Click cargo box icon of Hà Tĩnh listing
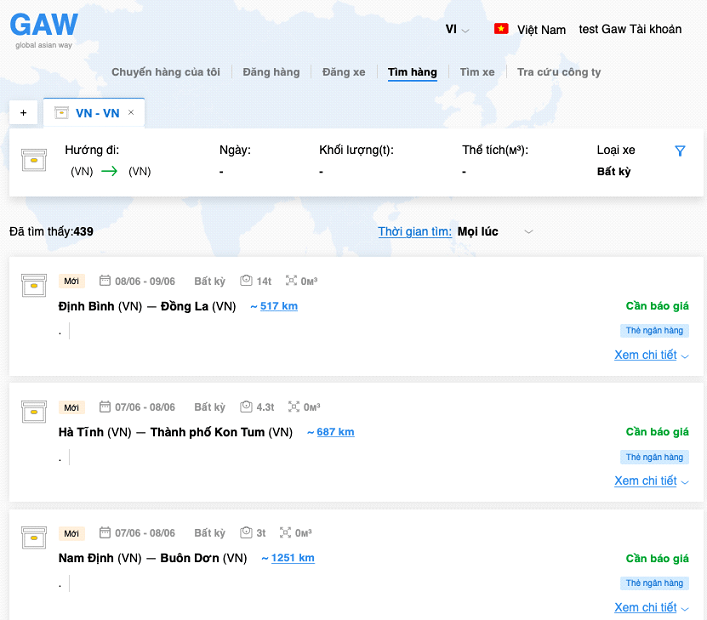 click(x=34, y=411)
